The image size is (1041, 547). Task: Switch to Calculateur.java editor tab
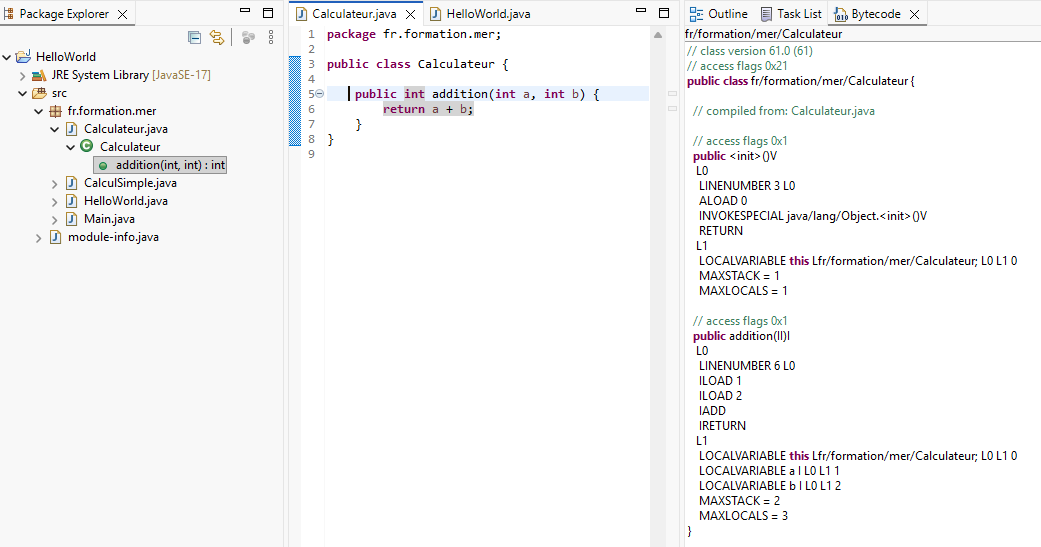(354, 14)
